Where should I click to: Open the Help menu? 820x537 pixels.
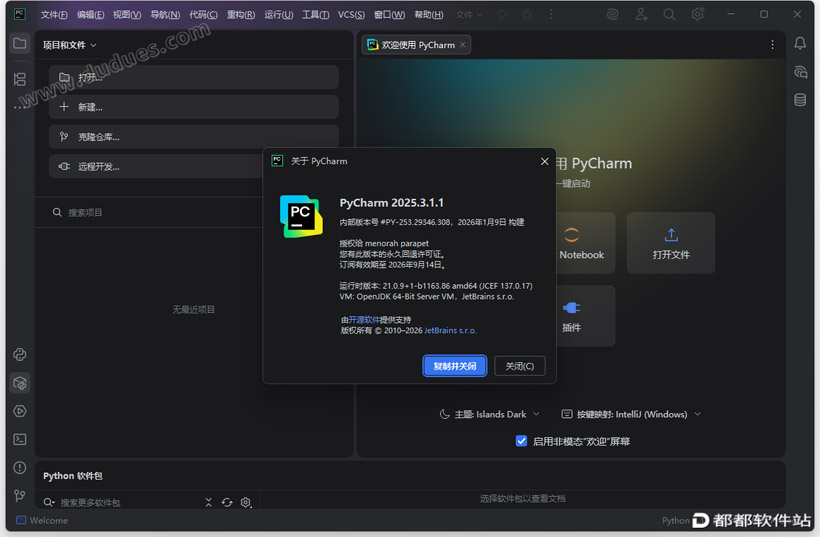click(429, 15)
